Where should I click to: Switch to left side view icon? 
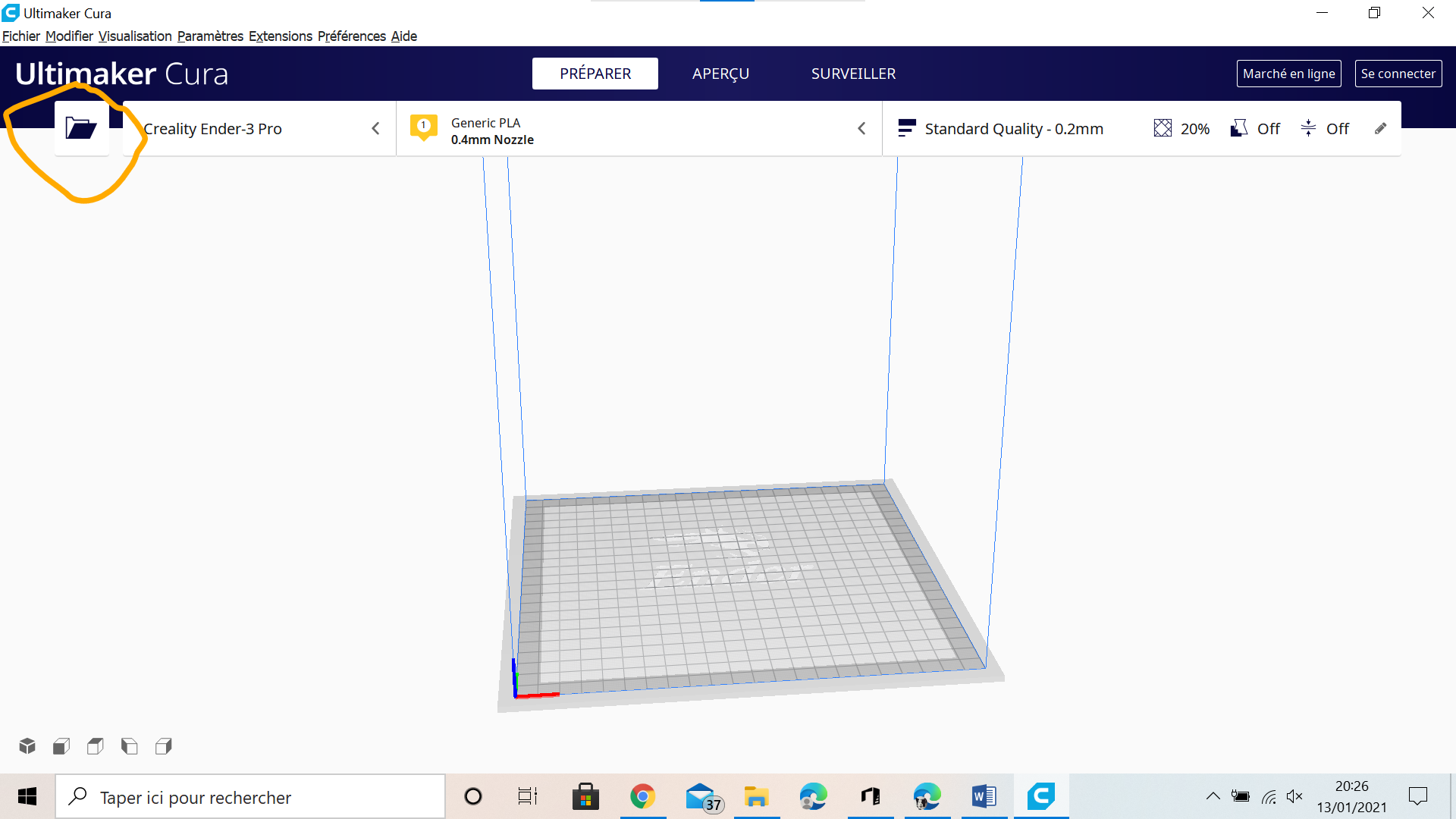tap(130, 746)
